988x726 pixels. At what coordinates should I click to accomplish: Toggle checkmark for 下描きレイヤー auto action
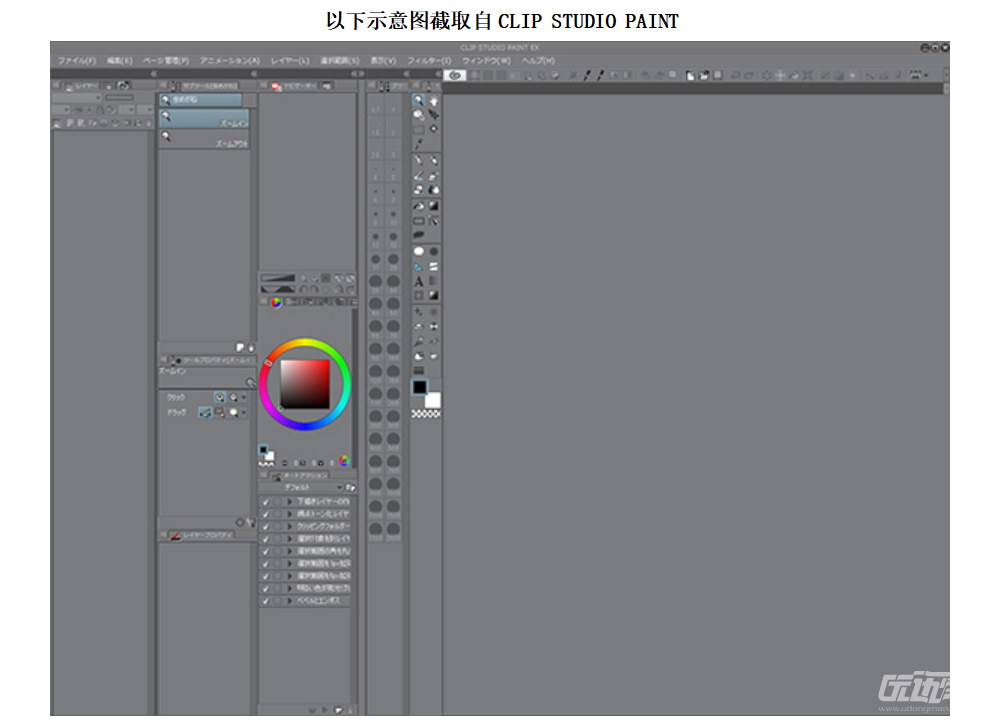266,502
